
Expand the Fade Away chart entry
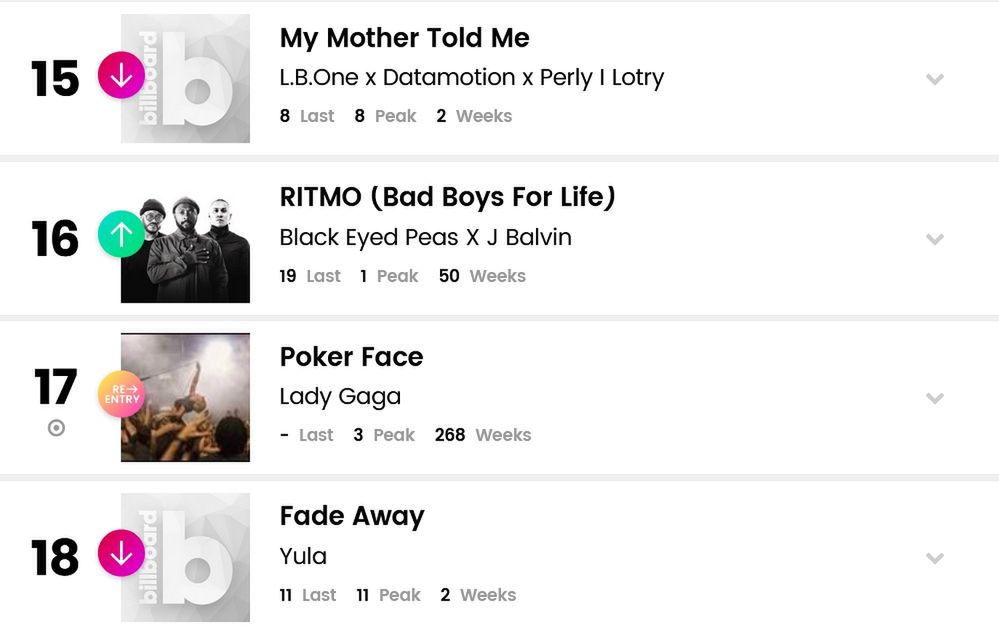tap(935, 558)
